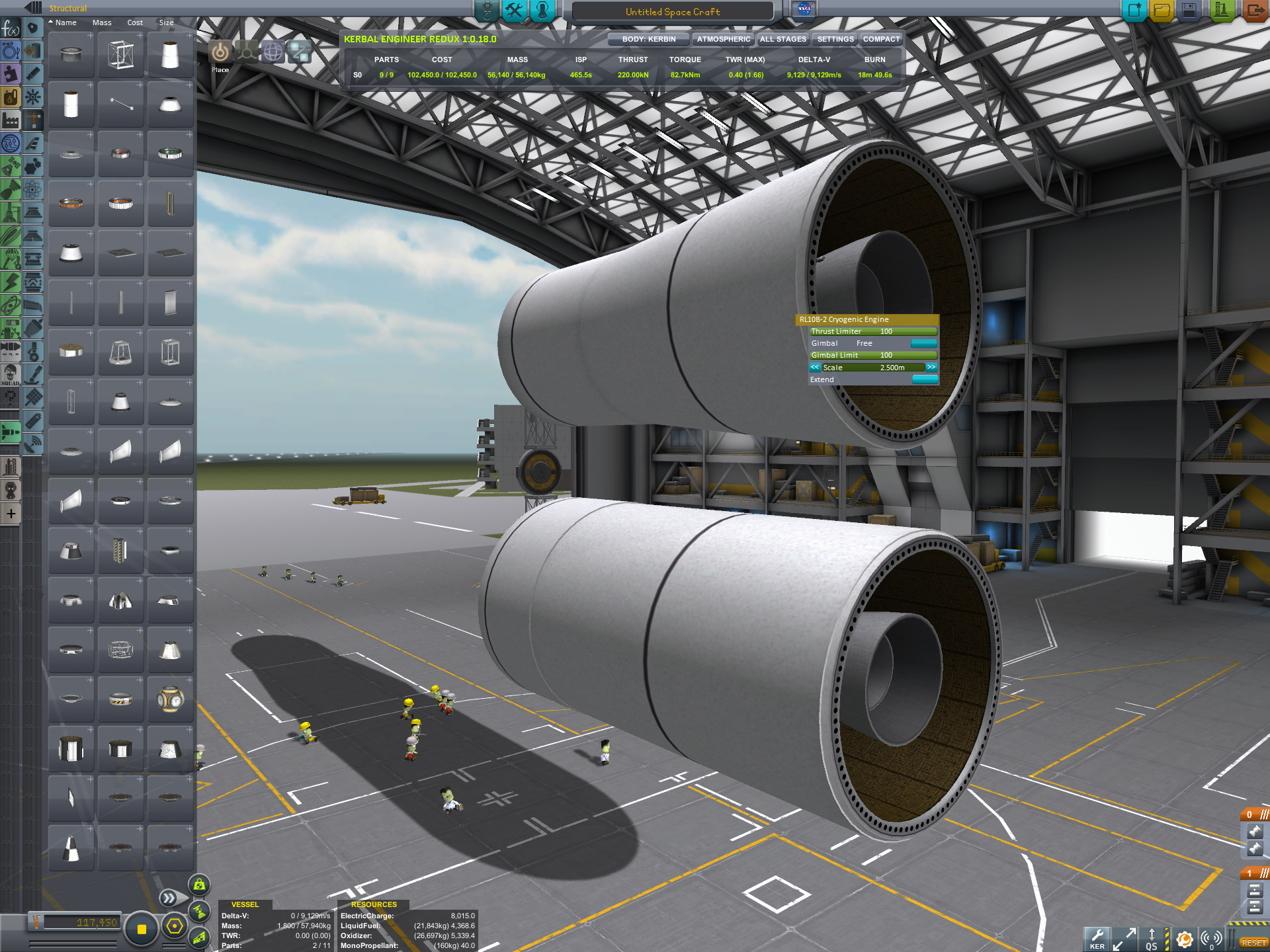Toggle the hexagon symmetry mode button

coord(175,926)
